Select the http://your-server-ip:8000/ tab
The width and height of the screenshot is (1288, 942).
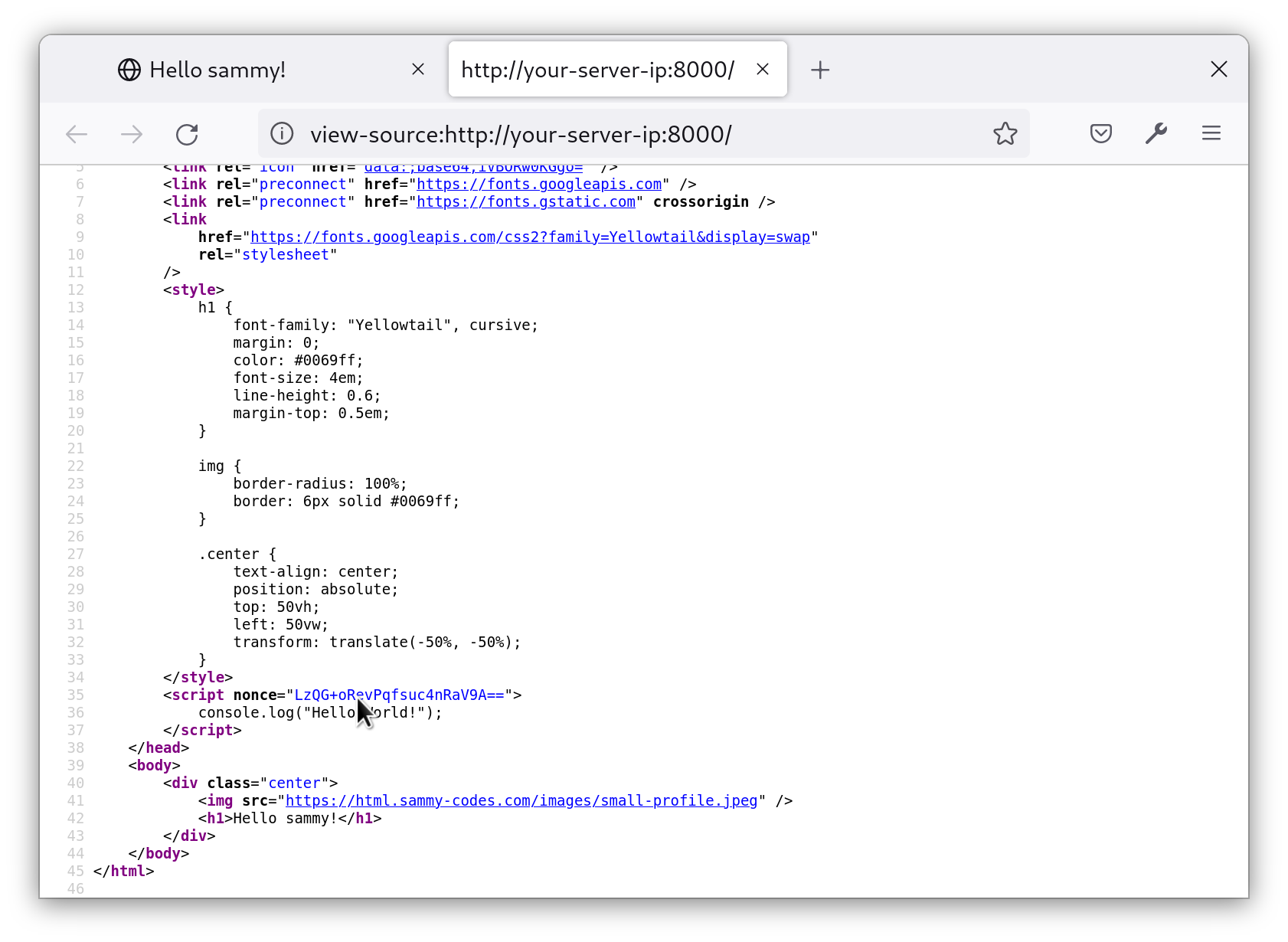pos(617,70)
